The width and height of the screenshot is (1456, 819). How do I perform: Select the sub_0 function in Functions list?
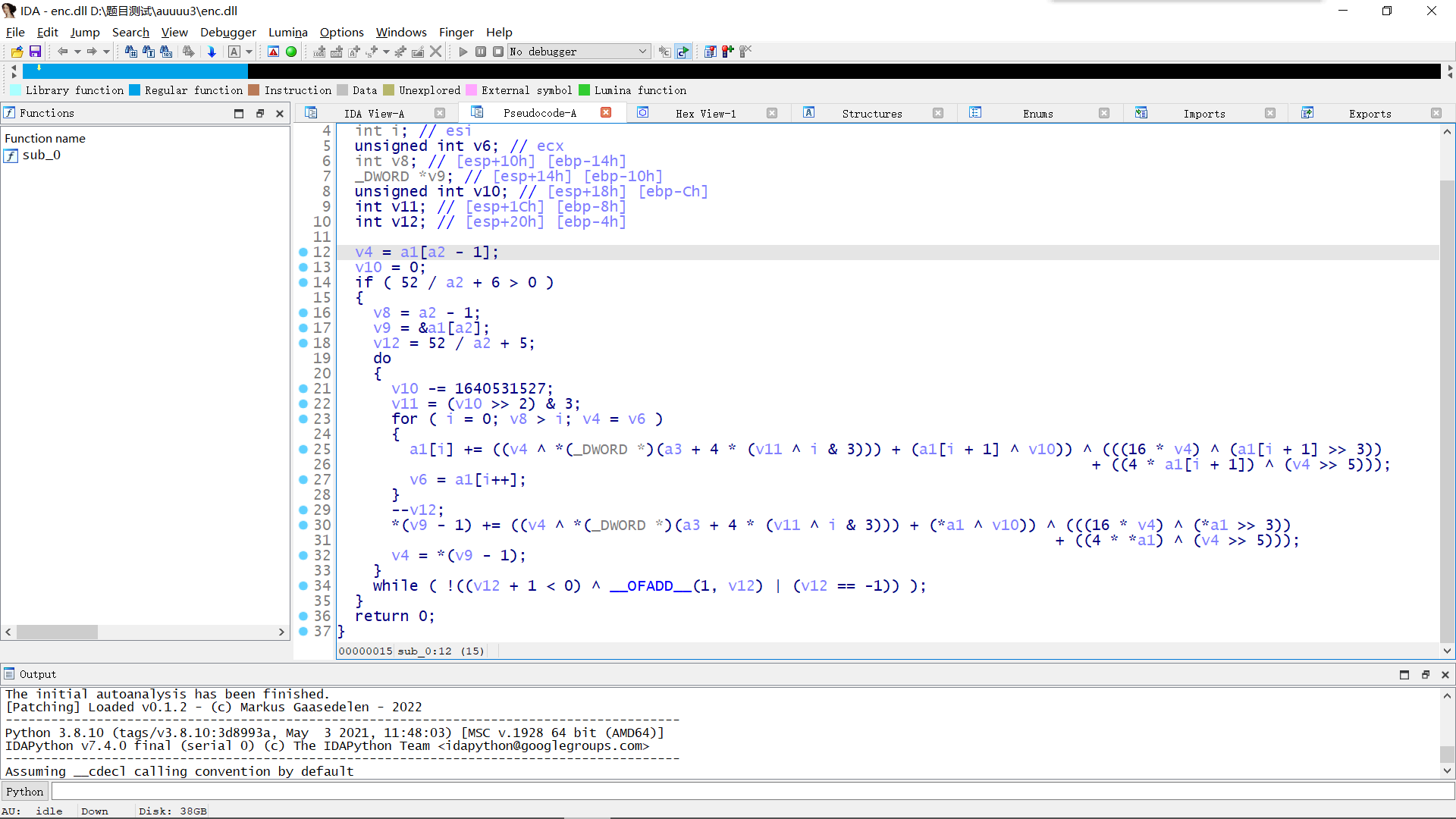tap(42, 155)
